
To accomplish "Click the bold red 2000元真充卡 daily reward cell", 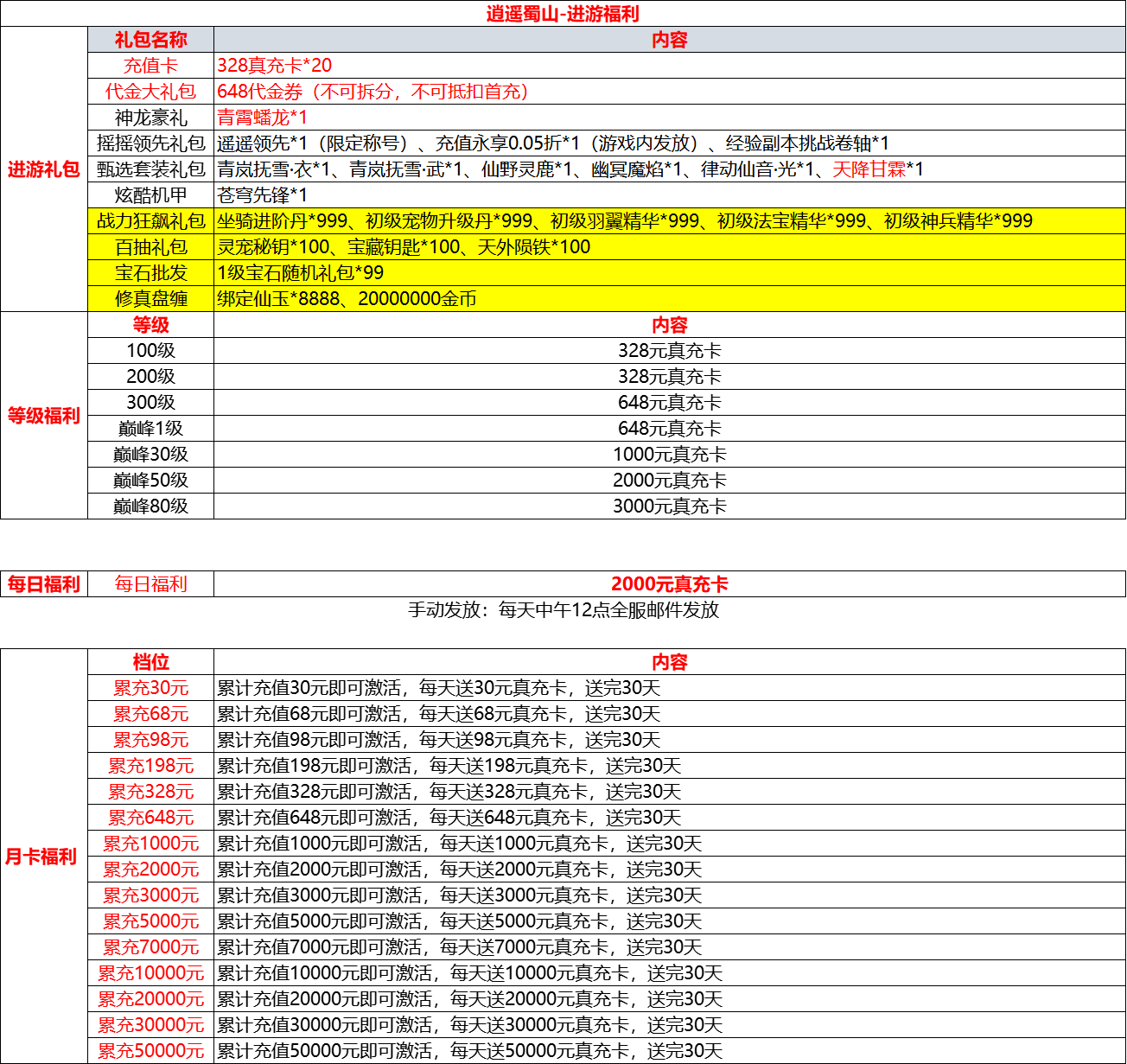I will (669, 584).
